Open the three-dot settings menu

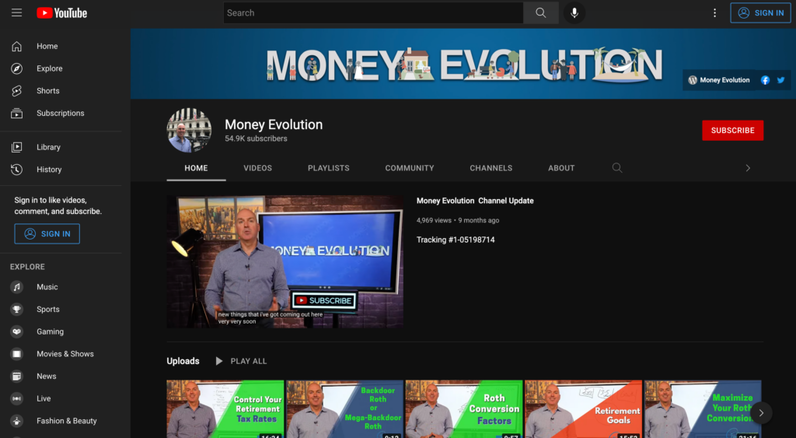(714, 13)
